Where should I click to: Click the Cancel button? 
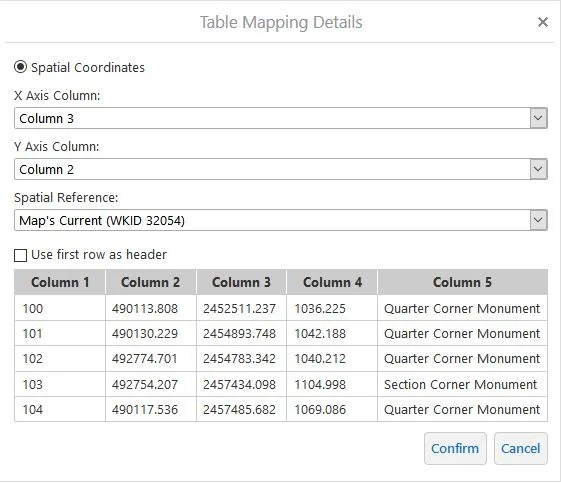pos(521,449)
